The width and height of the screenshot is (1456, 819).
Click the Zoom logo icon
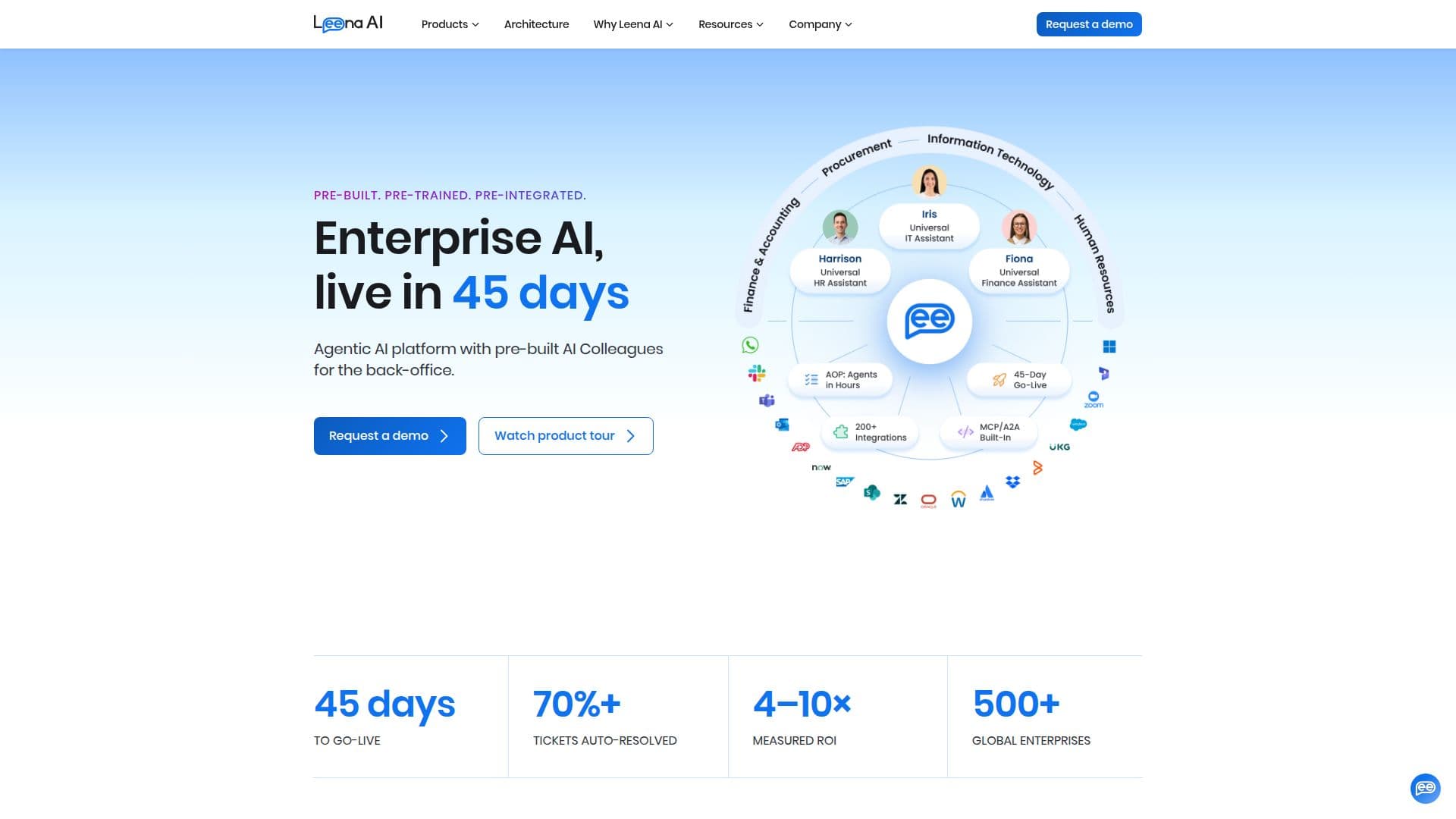(1094, 400)
